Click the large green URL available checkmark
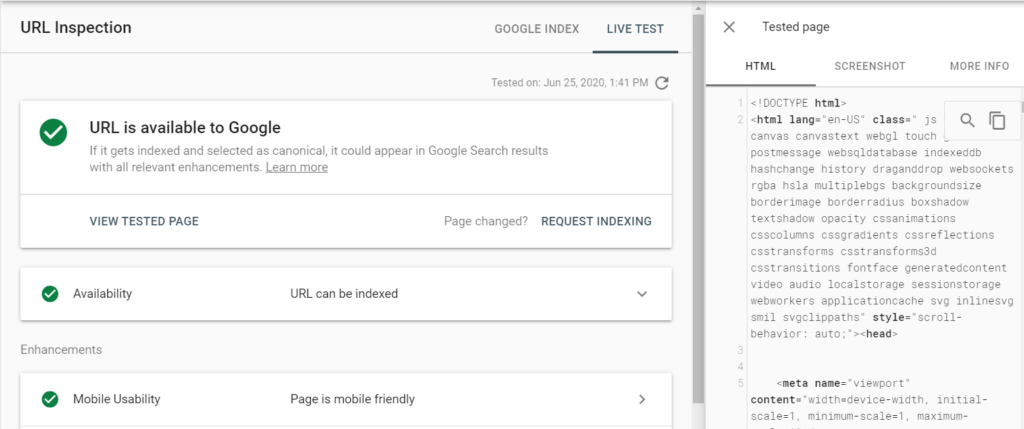This screenshot has width=1024, height=429. point(53,132)
